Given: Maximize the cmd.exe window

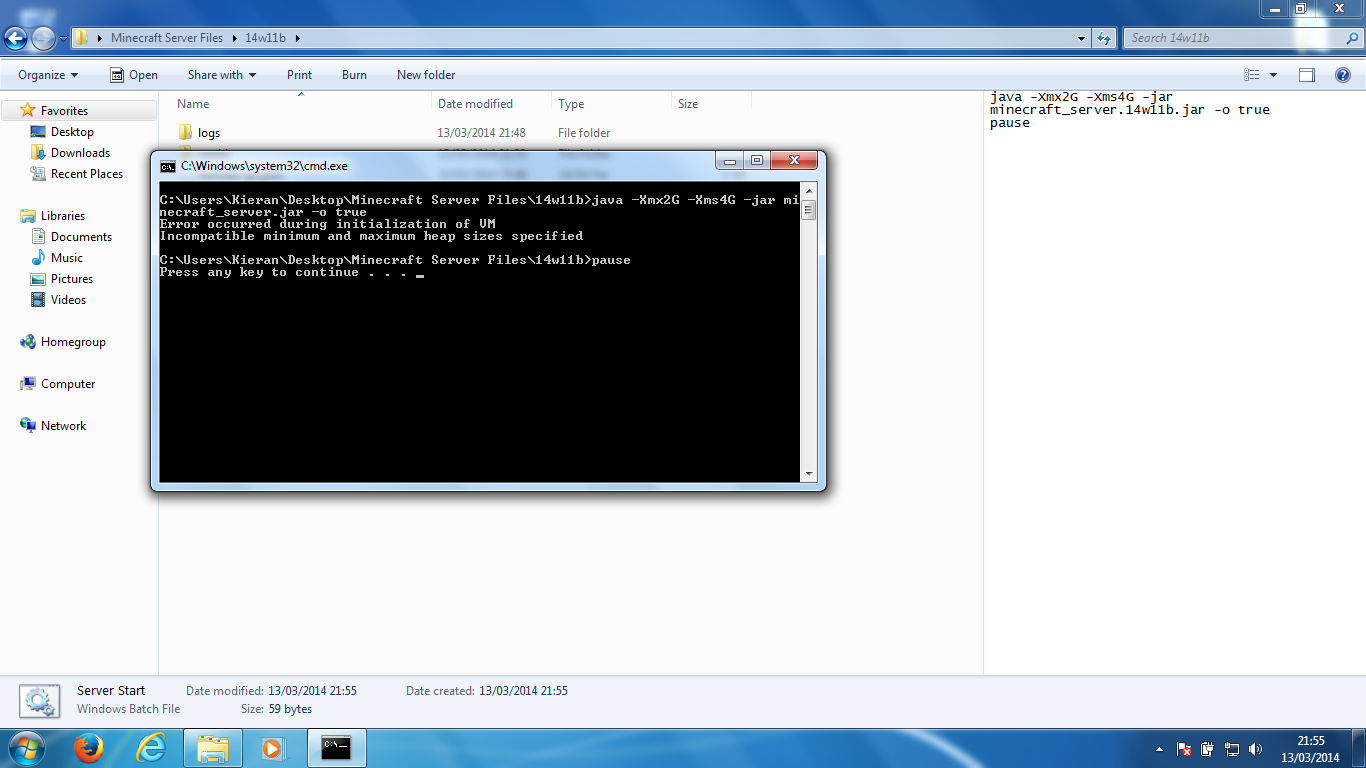Looking at the screenshot, I should pos(757,160).
